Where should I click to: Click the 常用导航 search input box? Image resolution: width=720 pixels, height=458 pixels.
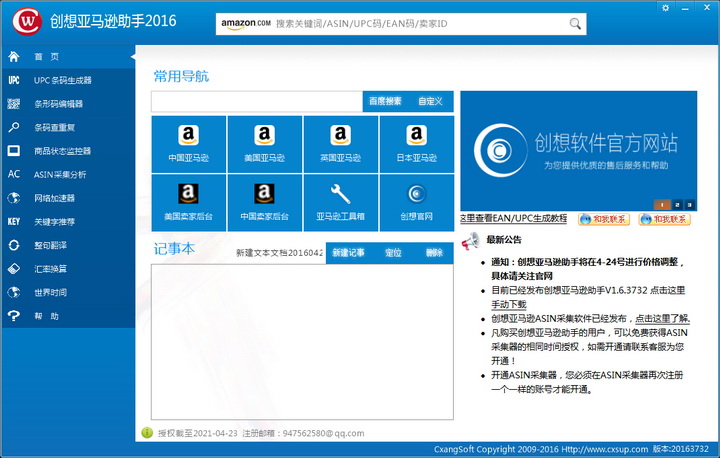click(257, 101)
